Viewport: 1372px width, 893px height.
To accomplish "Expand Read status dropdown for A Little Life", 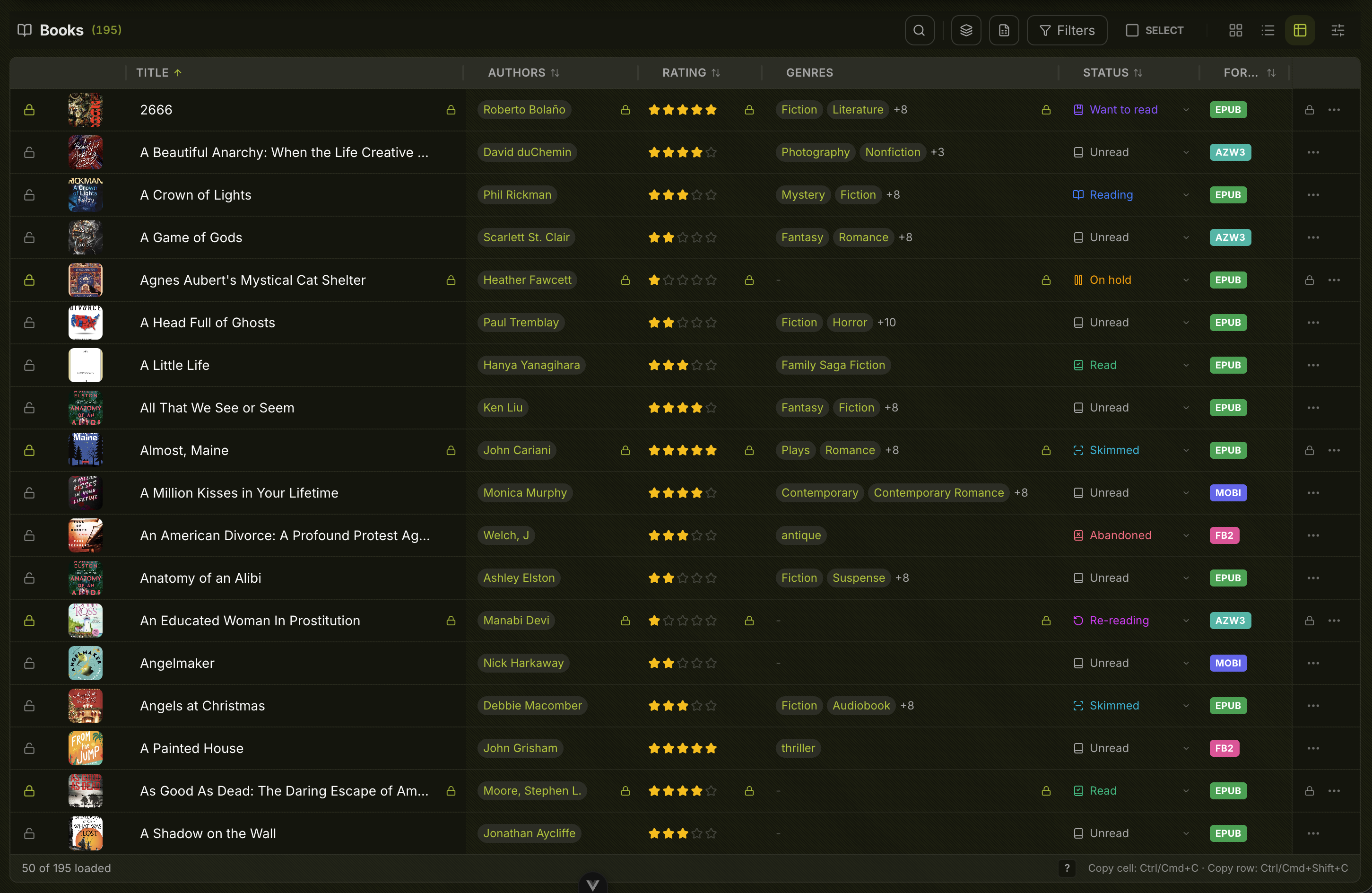I will [1186, 365].
